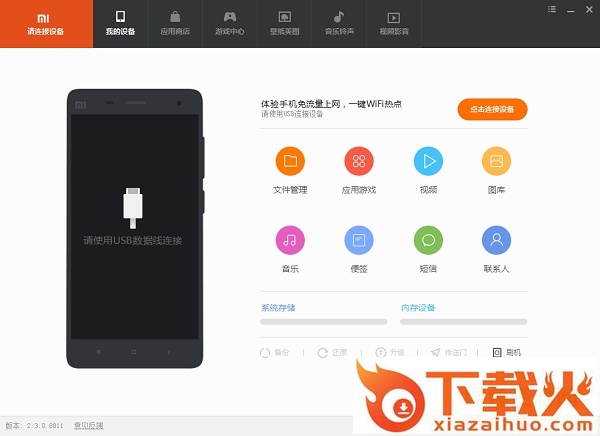Screen dimensions: 600x436
Task: Click the Mi logo 请连接设备 panel
Action: click(x=46, y=24)
